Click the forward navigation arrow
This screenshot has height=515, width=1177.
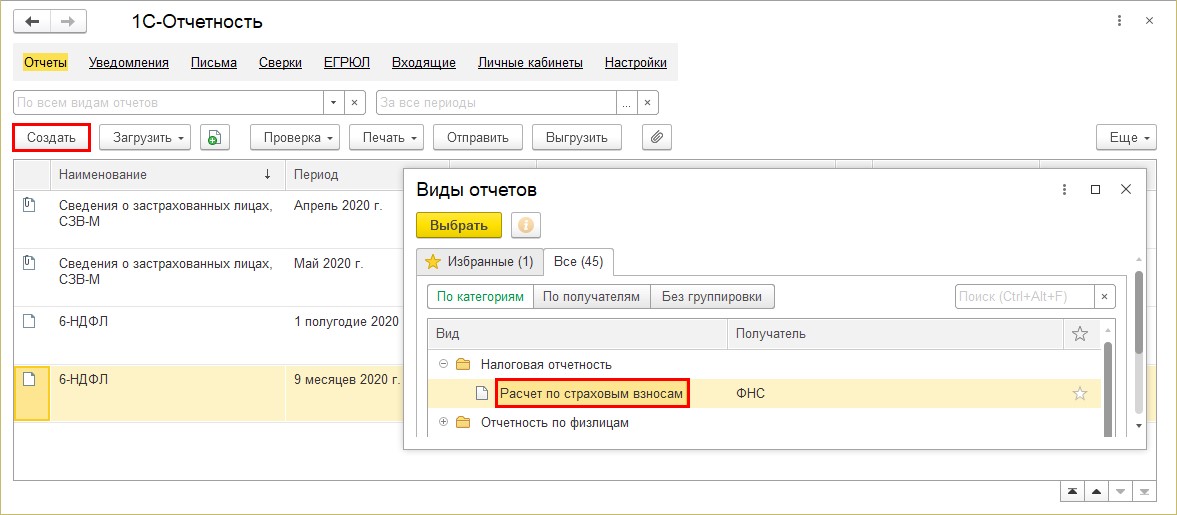pos(68,23)
